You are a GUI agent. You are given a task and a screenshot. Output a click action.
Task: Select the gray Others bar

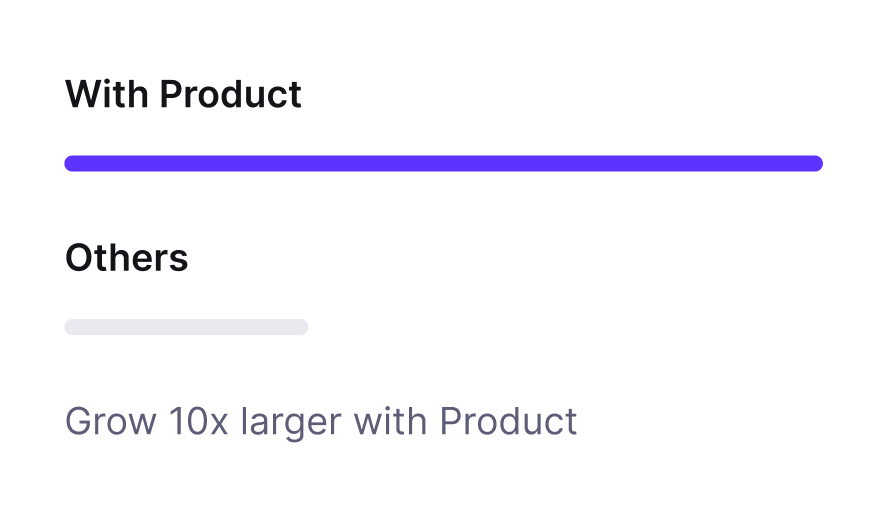pyautogui.click(x=186, y=327)
